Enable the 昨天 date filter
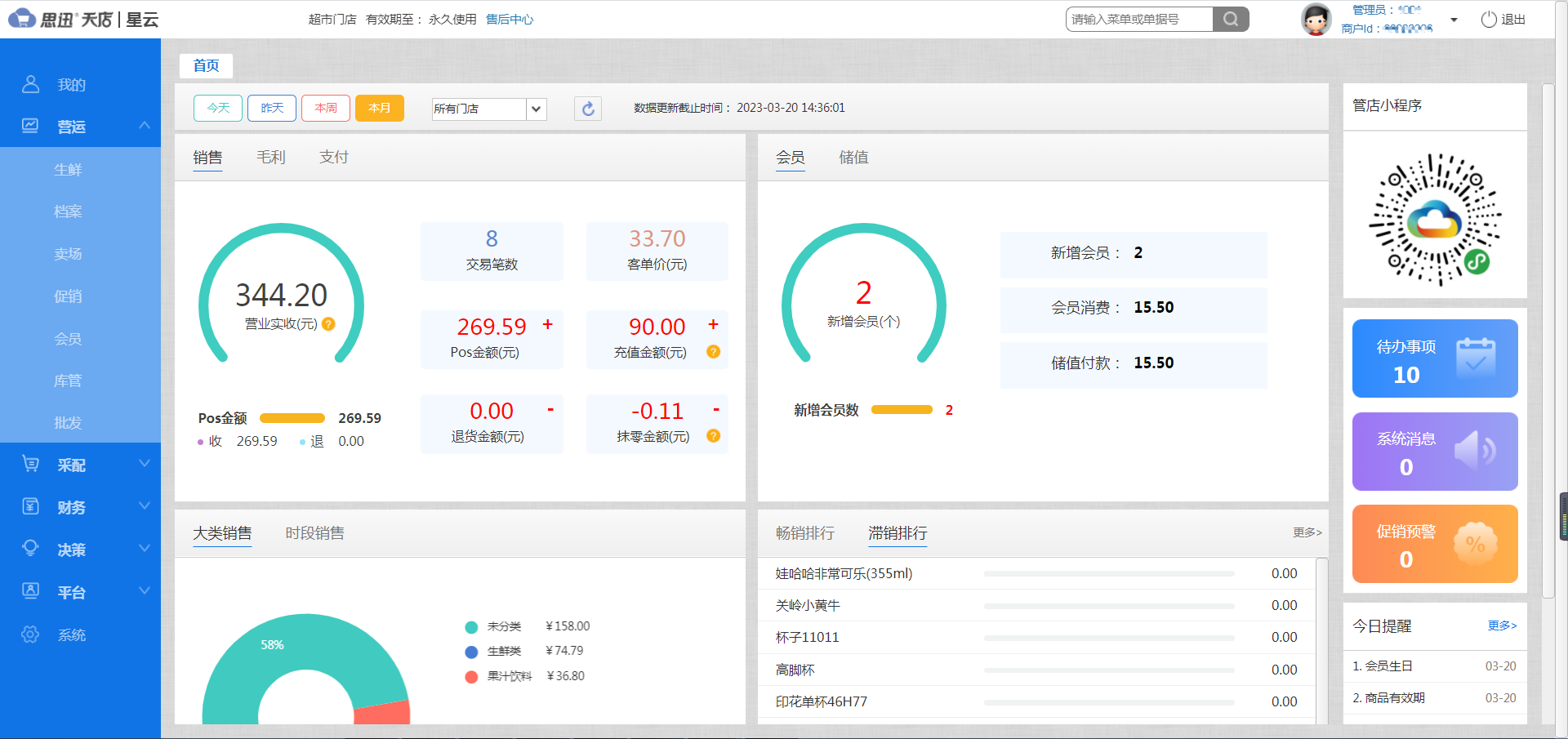 pos(271,108)
